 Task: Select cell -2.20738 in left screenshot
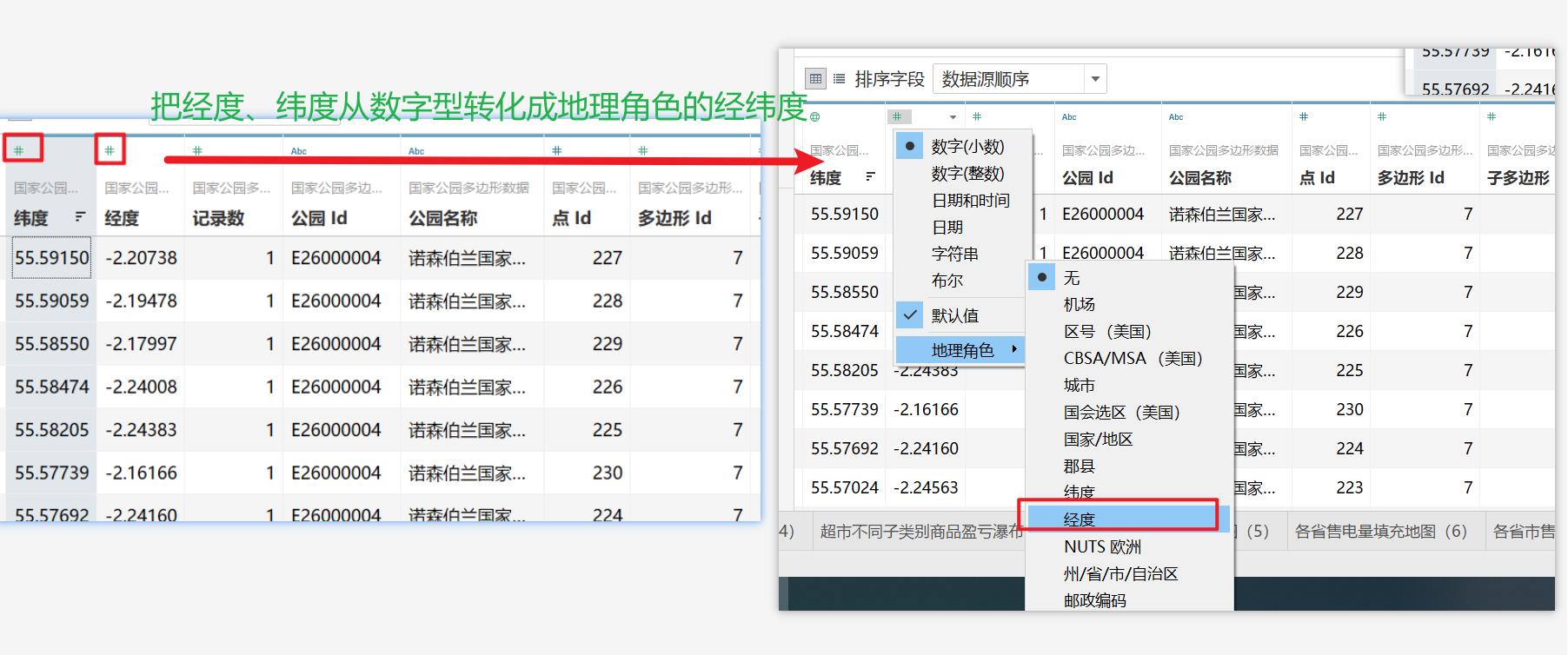click(x=141, y=257)
